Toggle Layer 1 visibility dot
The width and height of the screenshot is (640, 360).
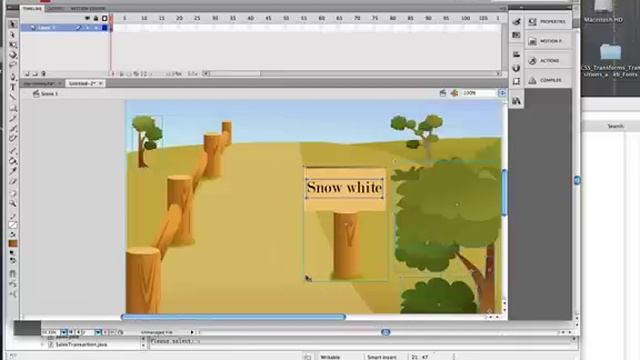click(x=87, y=28)
